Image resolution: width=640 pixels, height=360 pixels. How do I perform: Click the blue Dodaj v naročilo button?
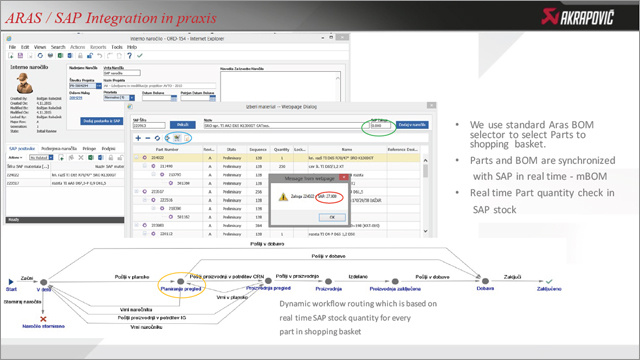412,124
